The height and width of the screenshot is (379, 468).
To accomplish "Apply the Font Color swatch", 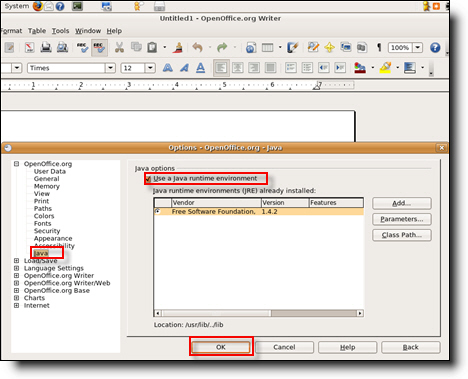I will [360, 68].
